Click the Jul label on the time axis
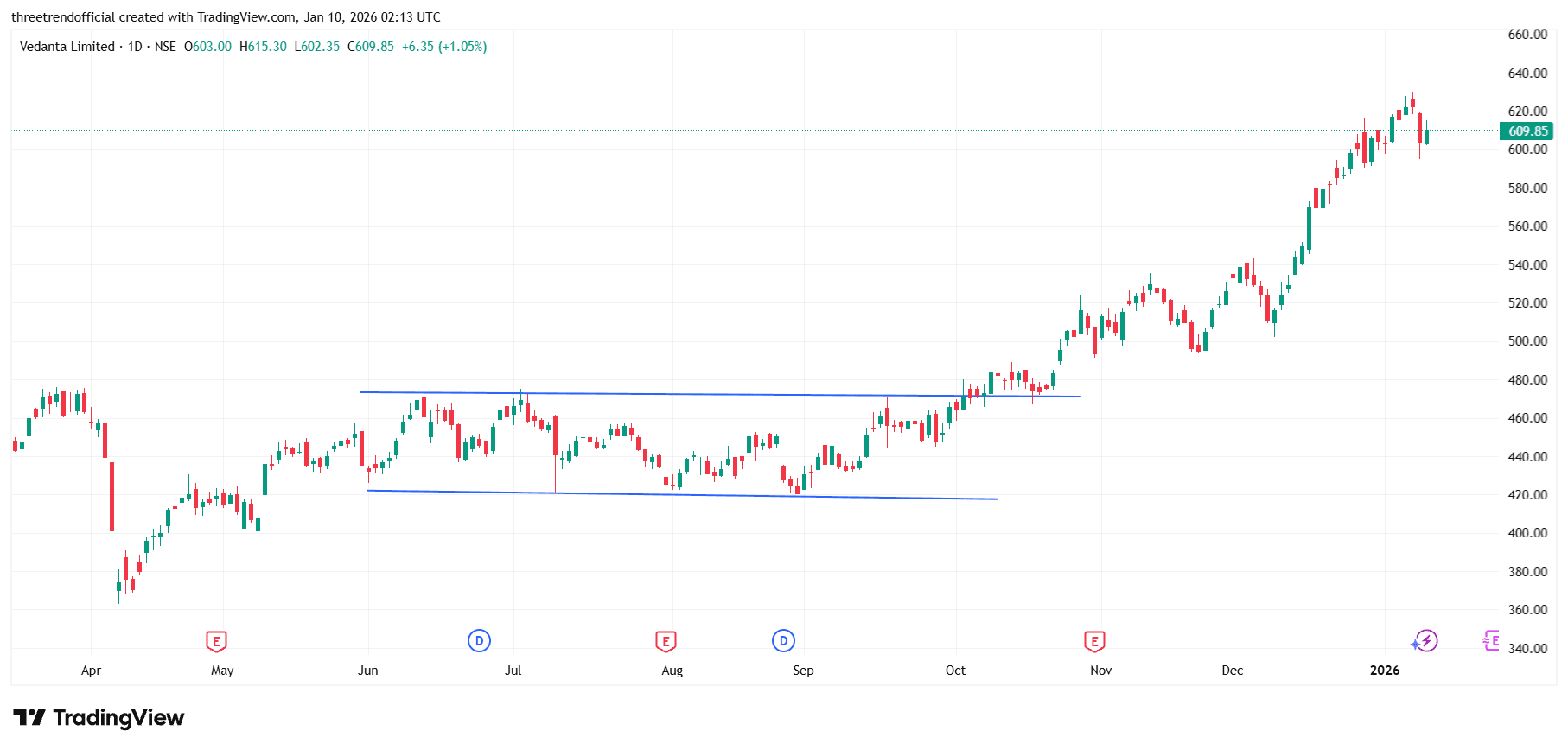Screen dimensions: 1568x750 (x=513, y=671)
